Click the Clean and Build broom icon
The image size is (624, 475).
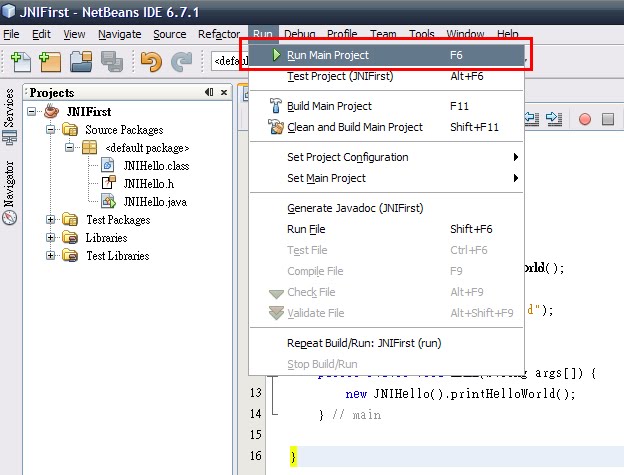(x=275, y=127)
